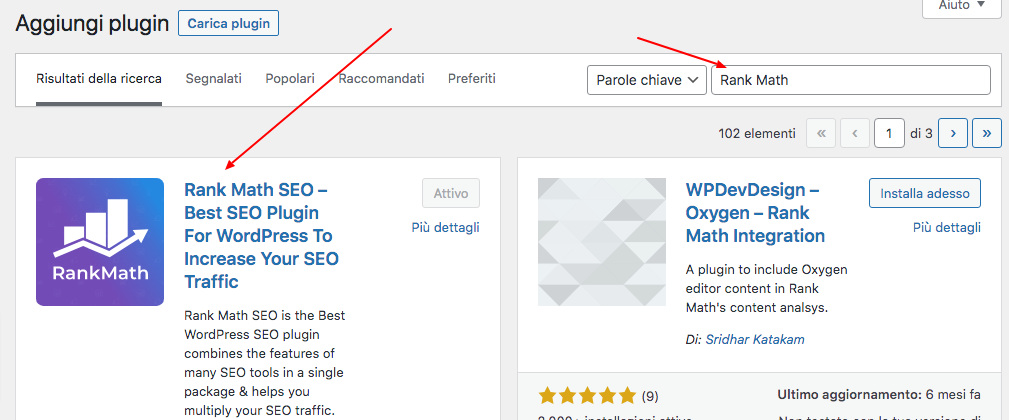Screen dimensions: 1009x420
Task: Open the Rank Math SEO plugin title link
Action: [261, 235]
